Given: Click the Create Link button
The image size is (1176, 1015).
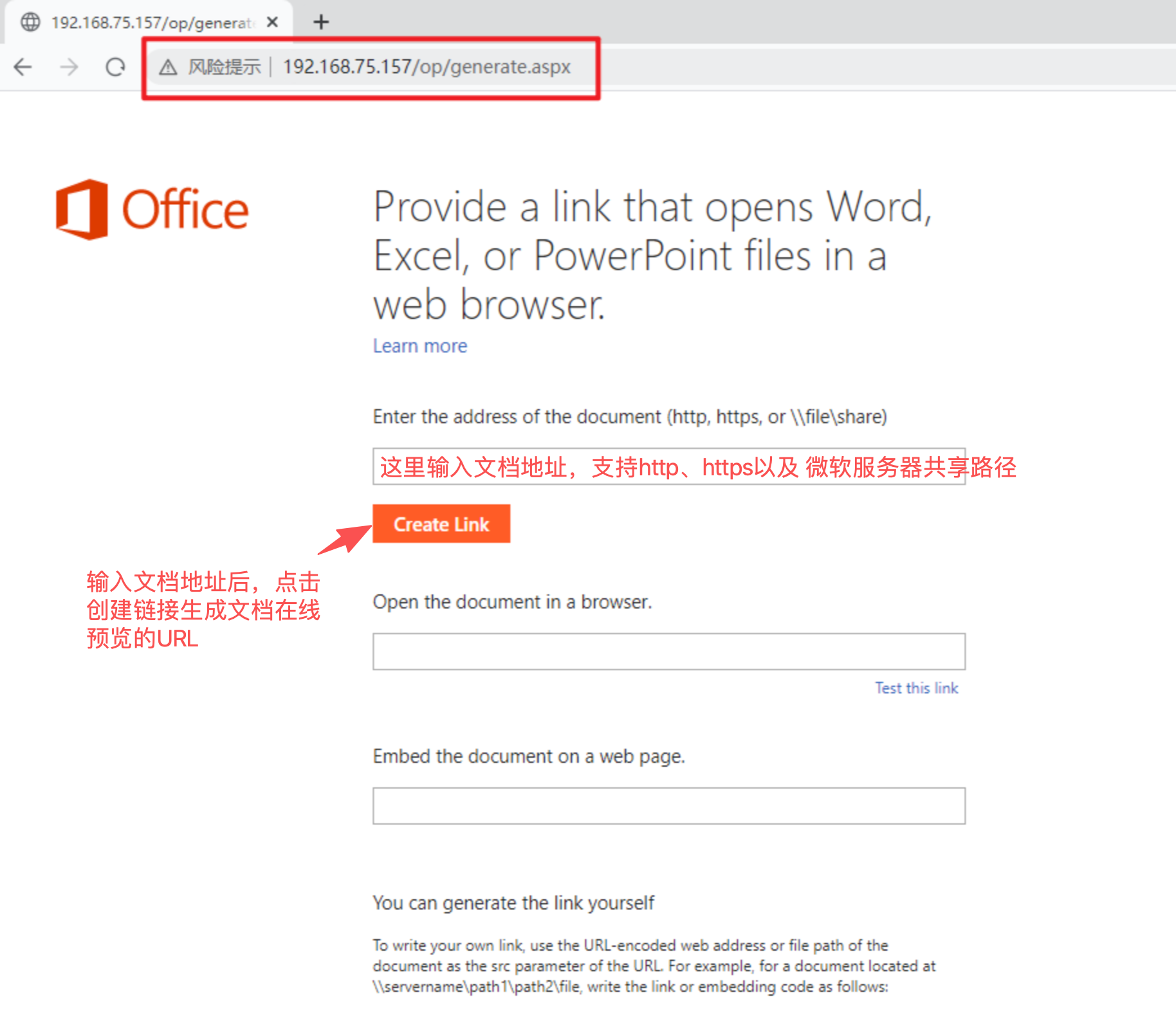Looking at the screenshot, I should tap(441, 524).
